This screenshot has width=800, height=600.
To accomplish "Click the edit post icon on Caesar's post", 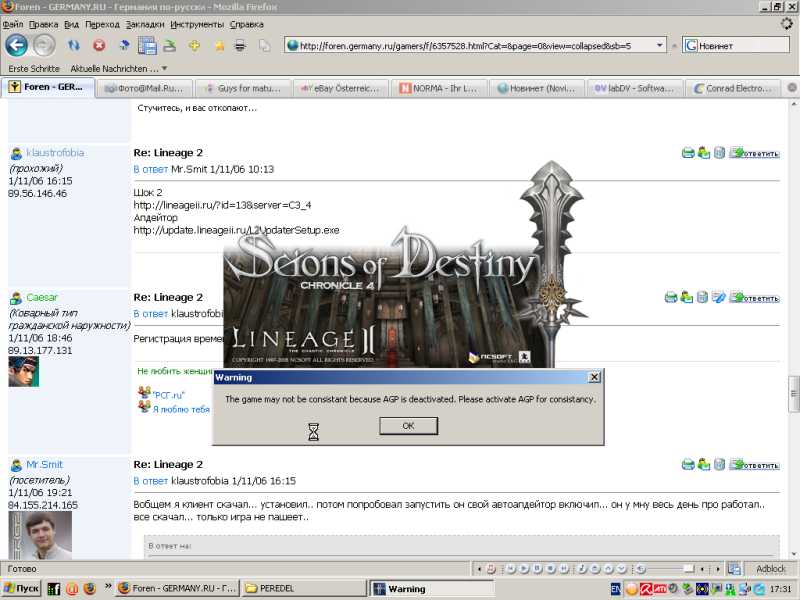I will [x=718, y=297].
